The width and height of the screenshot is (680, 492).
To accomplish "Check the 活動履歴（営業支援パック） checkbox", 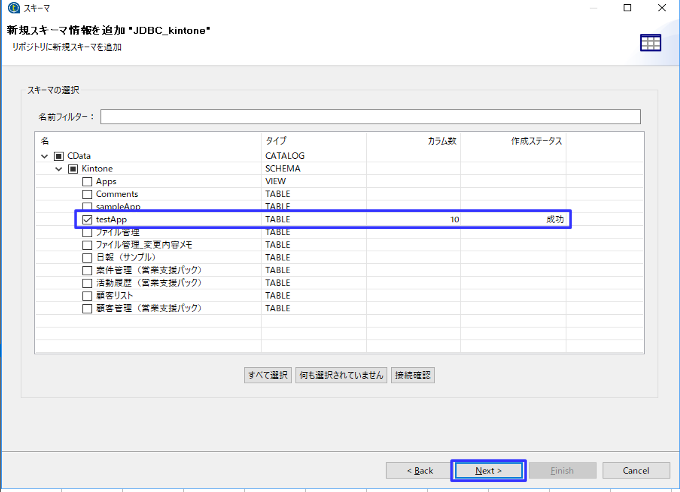I will [x=87, y=283].
